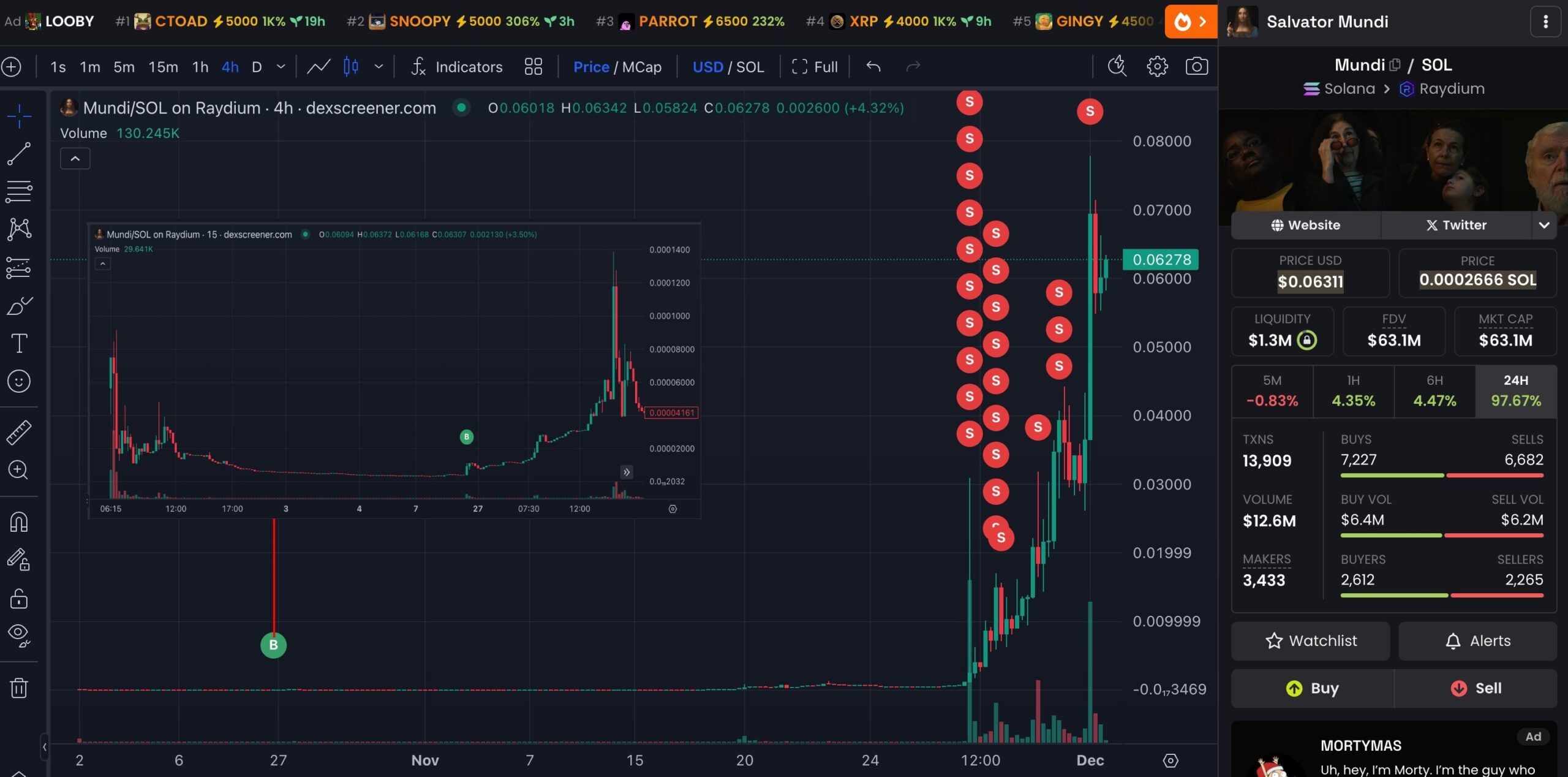Screen dimensions: 1568x777
Task: Click the current price 0.06278 label
Action: pyautogui.click(x=1161, y=259)
